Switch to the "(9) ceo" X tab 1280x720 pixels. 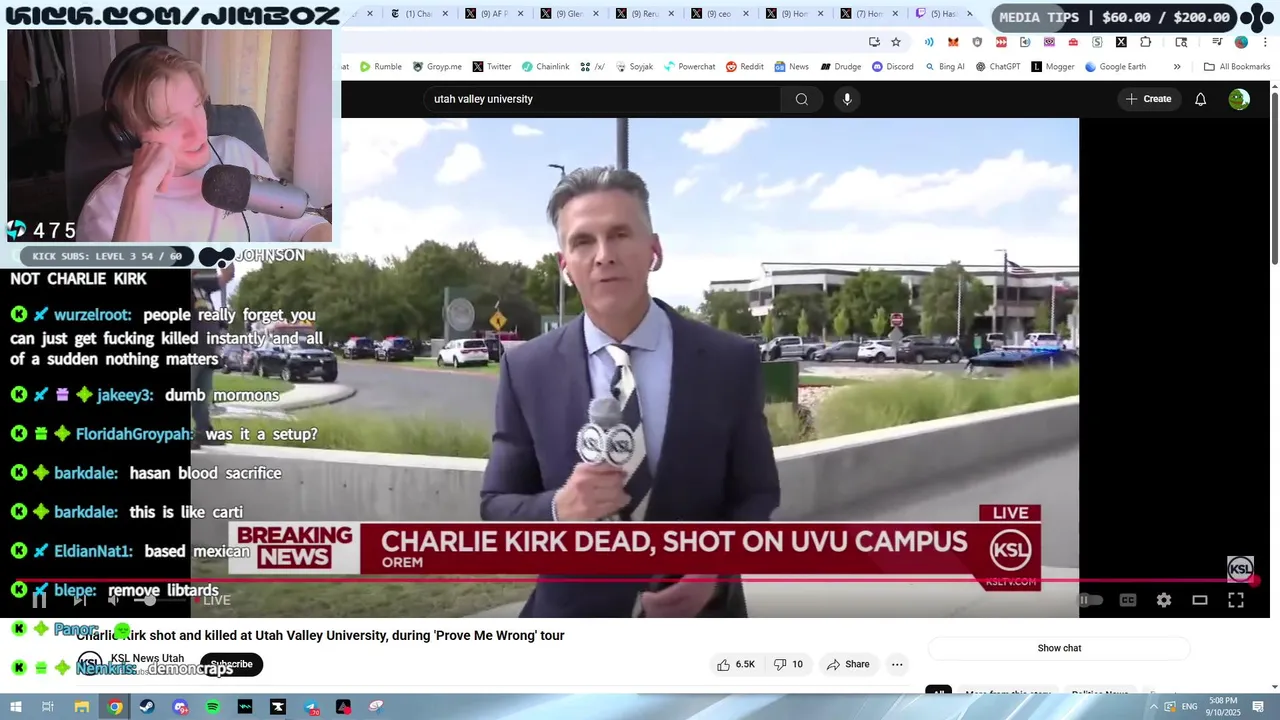(719, 14)
